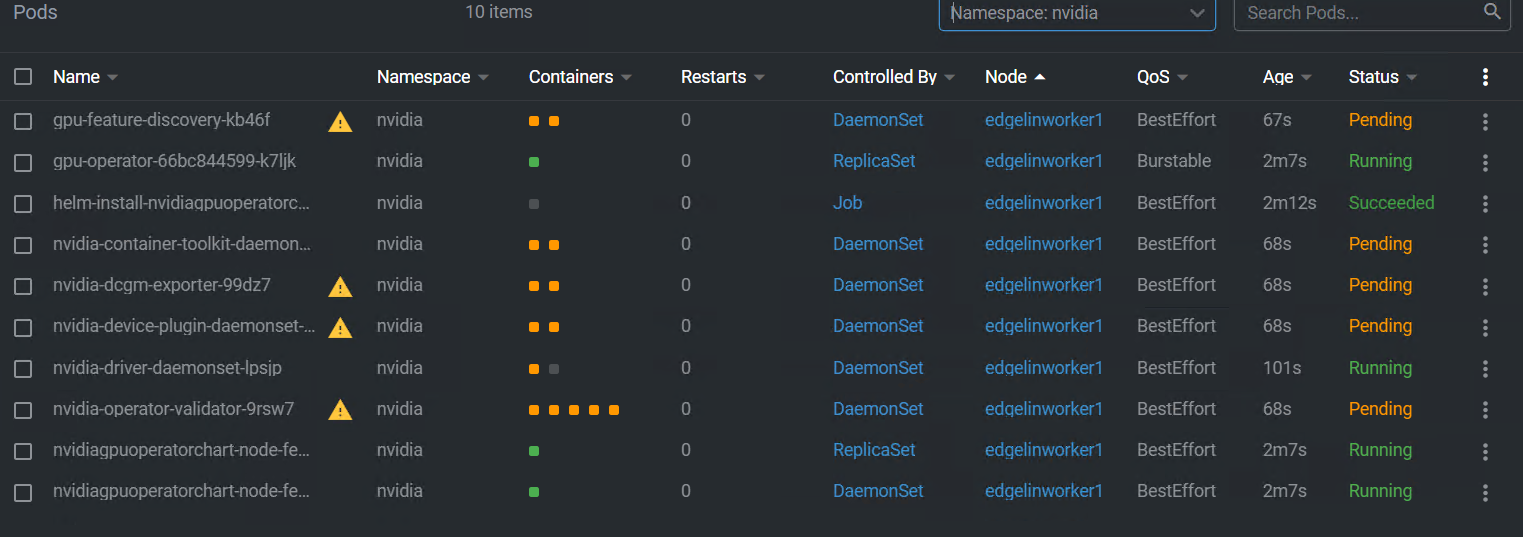This screenshot has width=1523, height=537.
Task: Open actions menu for gpu-feature-discovery-kb46f
Action: 1485,121
